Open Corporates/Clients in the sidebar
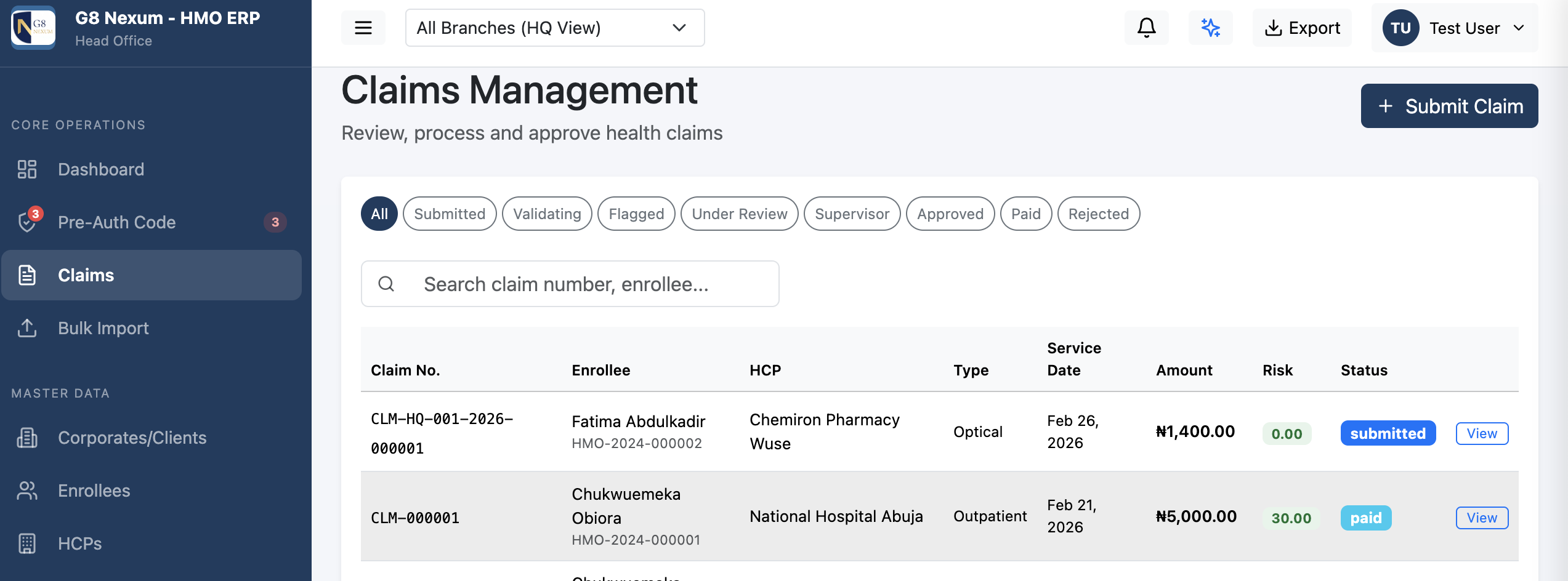Viewport: 1568px width, 581px height. (152, 438)
